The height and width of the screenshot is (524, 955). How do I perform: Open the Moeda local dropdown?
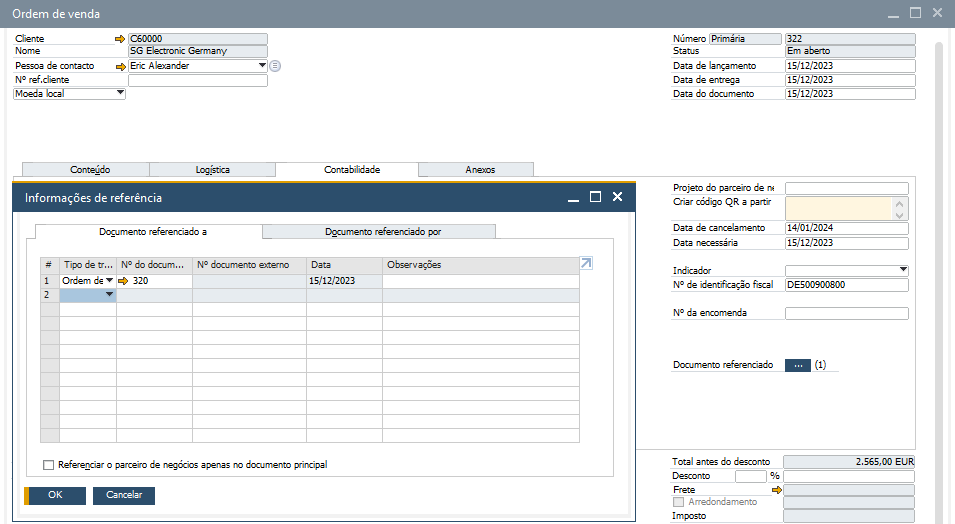121,93
